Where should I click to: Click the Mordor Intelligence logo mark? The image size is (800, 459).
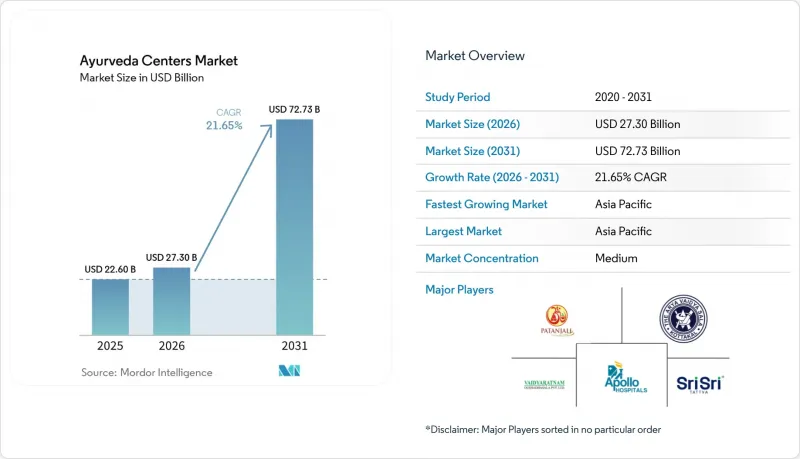(x=289, y=371)
